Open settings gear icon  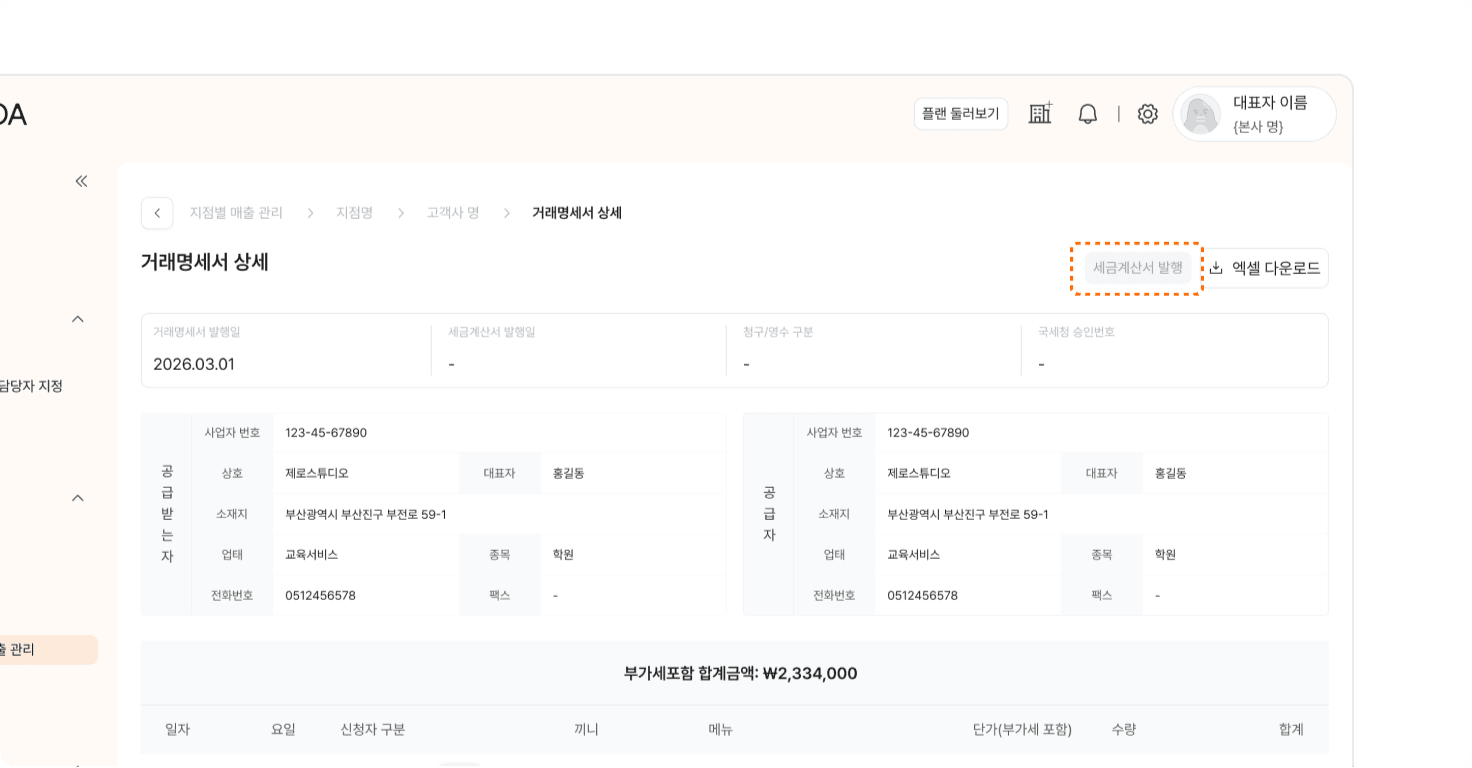pyautogui.click(x=1148, y=114)
